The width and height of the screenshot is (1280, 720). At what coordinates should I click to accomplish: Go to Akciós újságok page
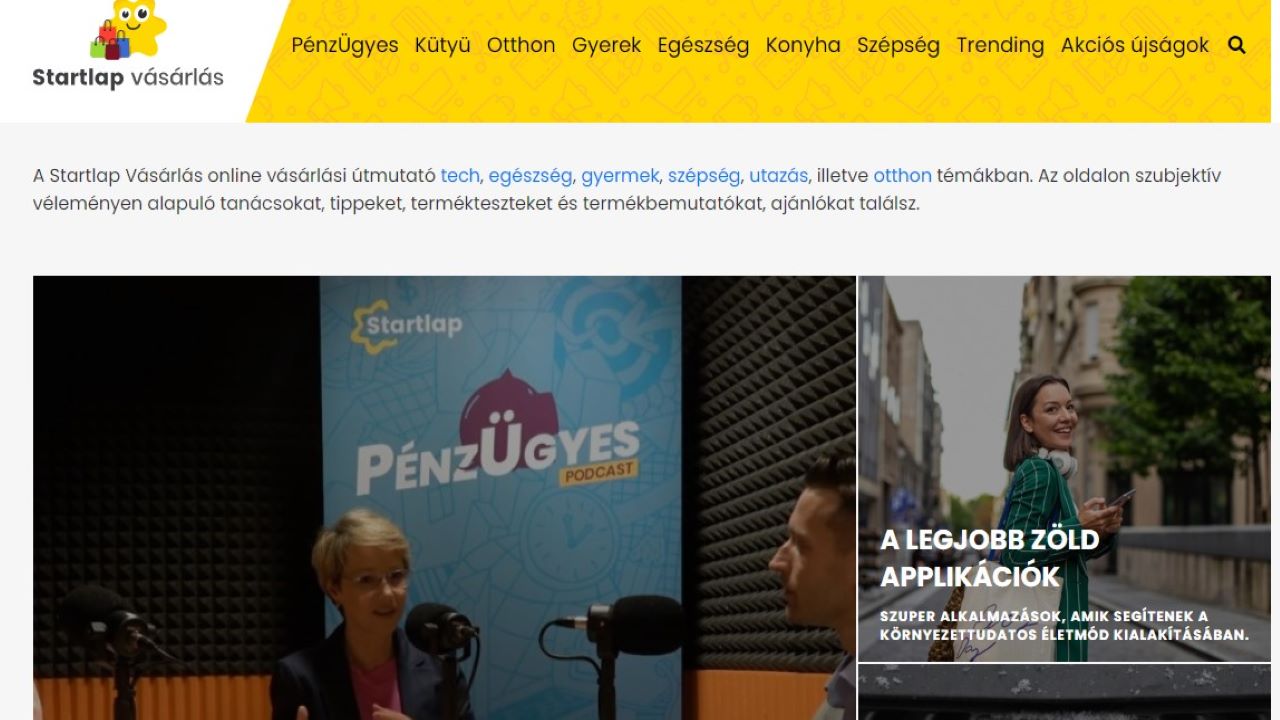1135,45
